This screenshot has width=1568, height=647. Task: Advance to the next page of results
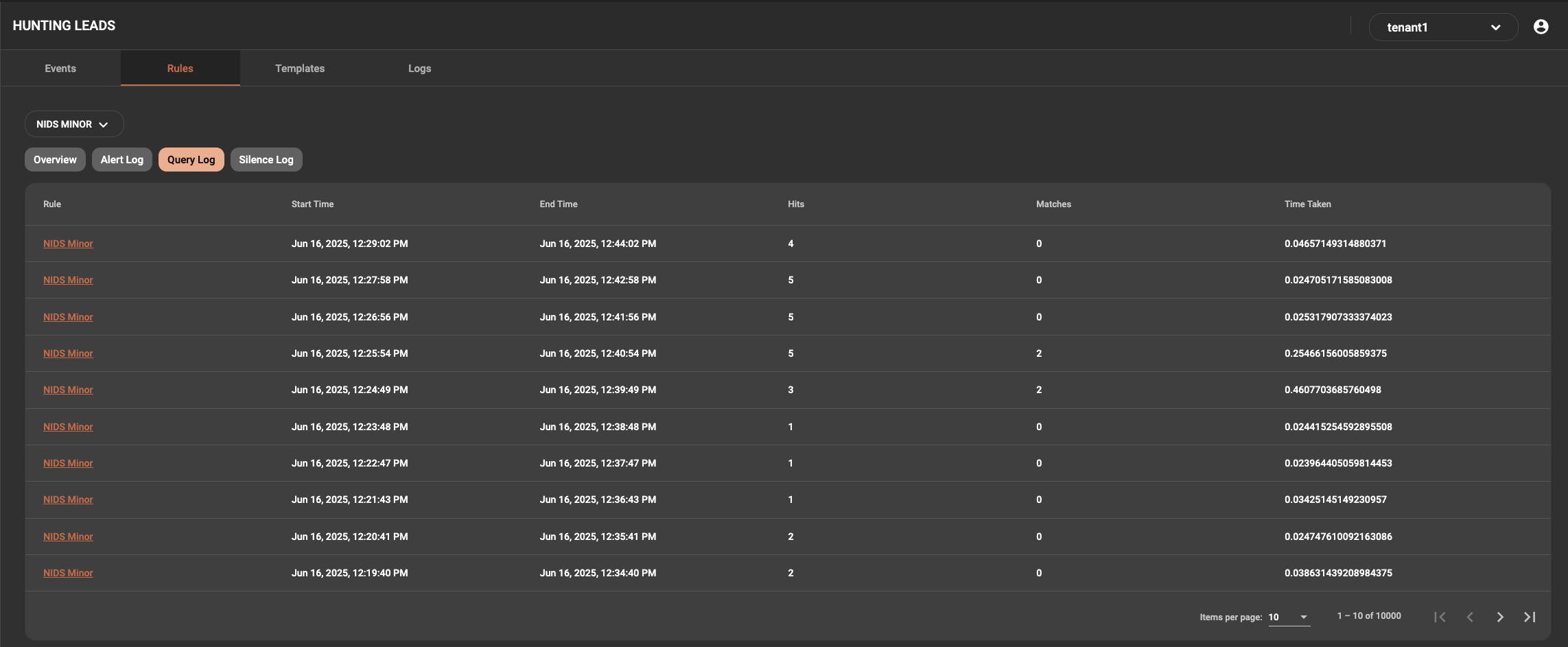[x=1500, y=617]
